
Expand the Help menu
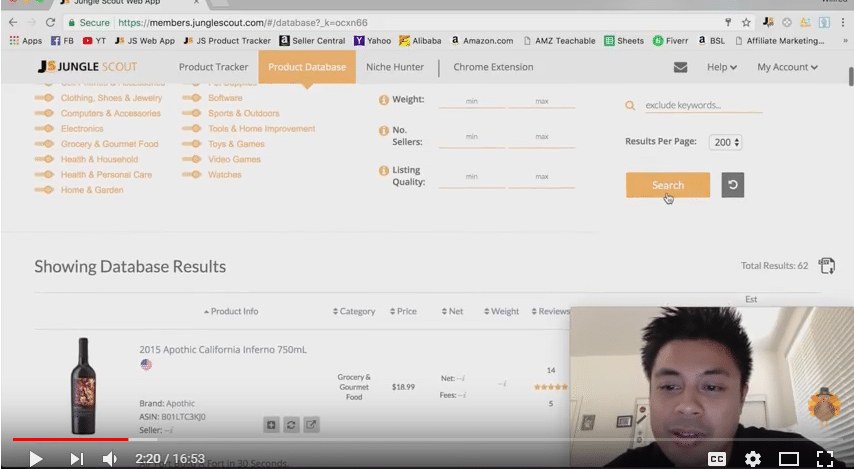pyautogui.click(x=721, y=67)
